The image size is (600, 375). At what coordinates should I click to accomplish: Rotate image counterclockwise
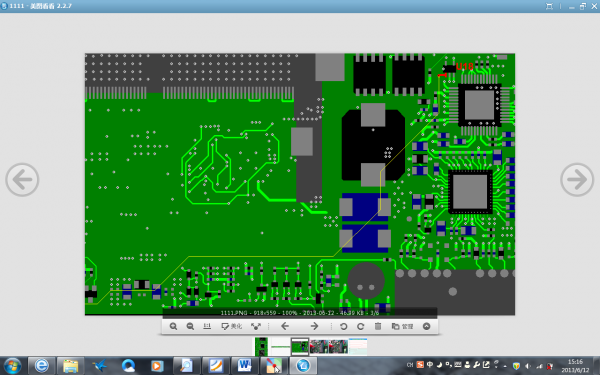click(x=344, y=326)
